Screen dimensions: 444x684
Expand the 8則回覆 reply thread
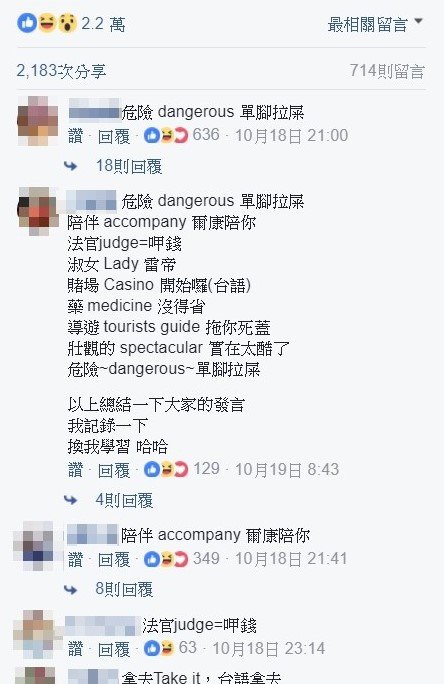point(124,590)
